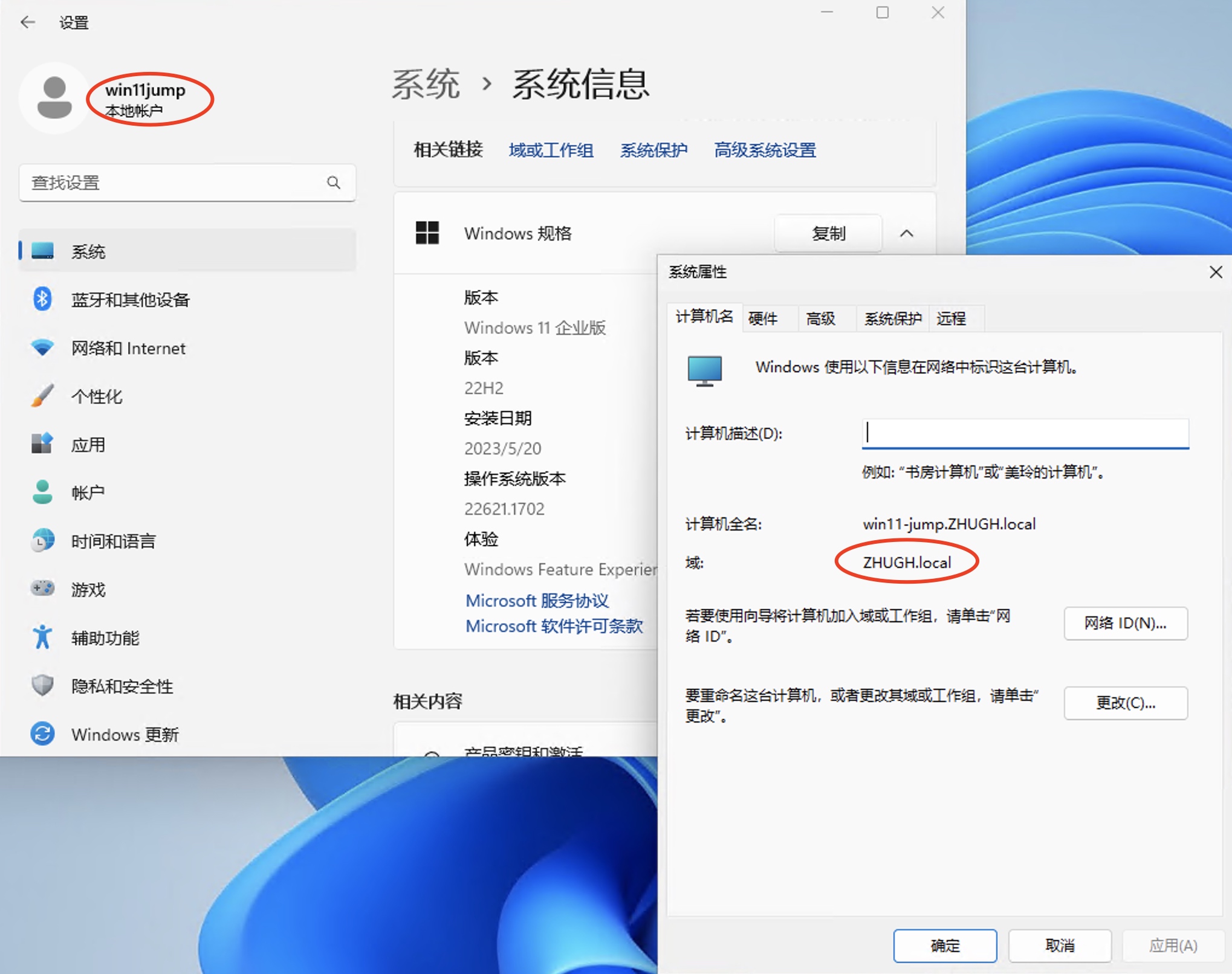The image size is (1232, 974).
Task: Select 应用 in the sidebar
Action: 187,444
